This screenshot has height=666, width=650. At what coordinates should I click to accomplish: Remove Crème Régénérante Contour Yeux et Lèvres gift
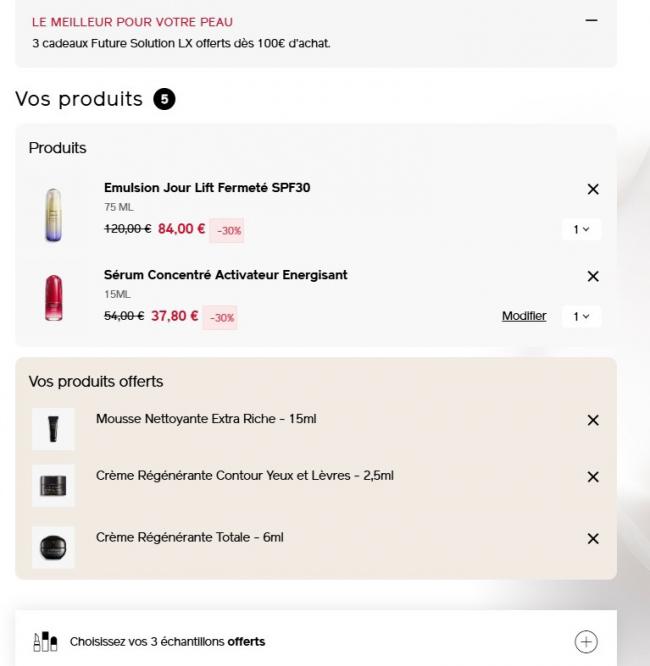pyautogui.click(x=593, y=477)
